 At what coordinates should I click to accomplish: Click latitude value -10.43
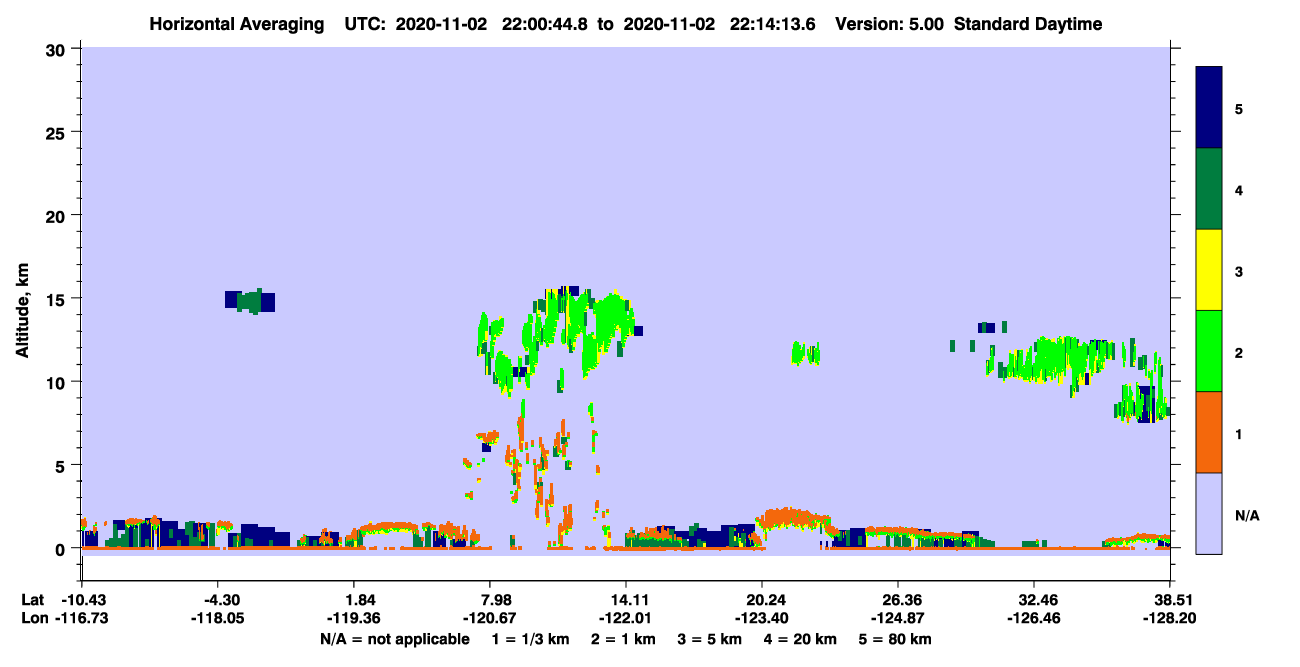[x=82, y=599]
